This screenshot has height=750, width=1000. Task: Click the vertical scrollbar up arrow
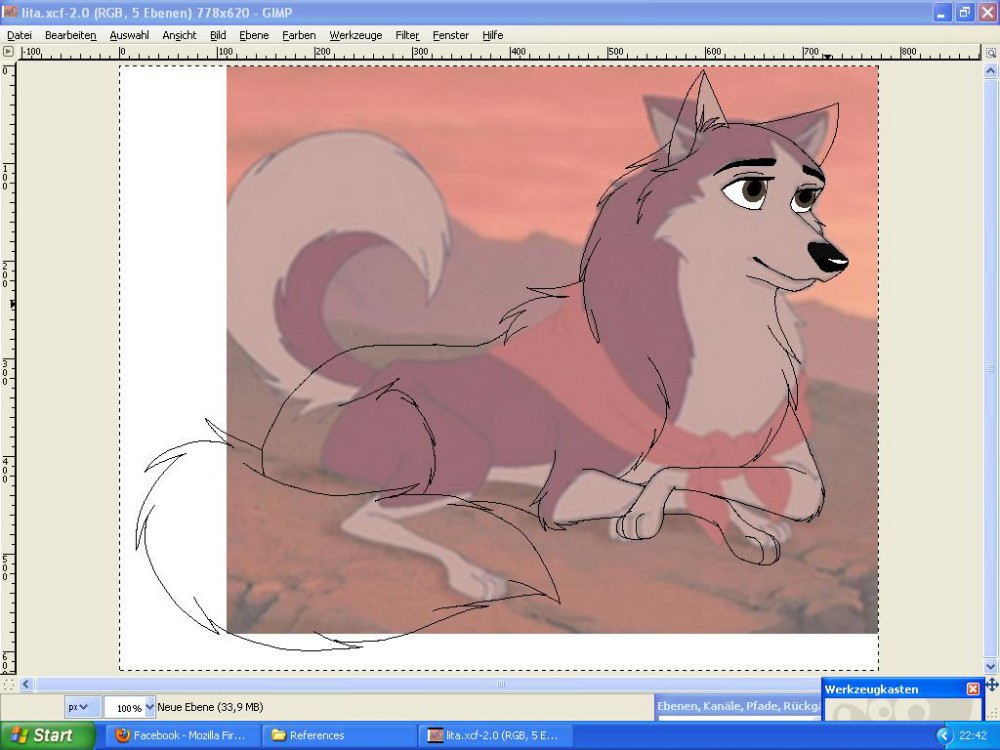991,70
